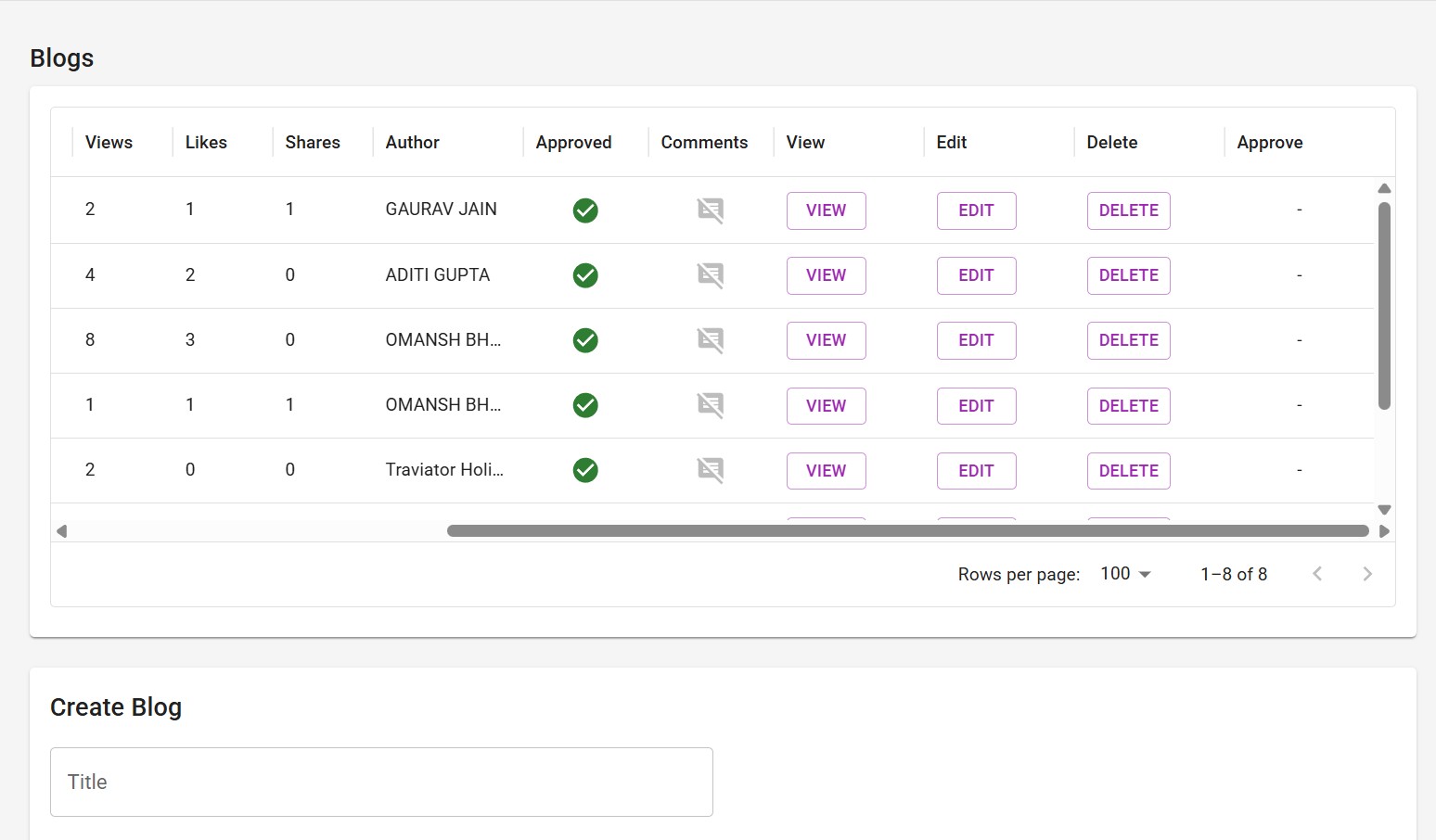Click the Approved column header
The height and width of the screenshot is (840, 1436).
(573, 142)
